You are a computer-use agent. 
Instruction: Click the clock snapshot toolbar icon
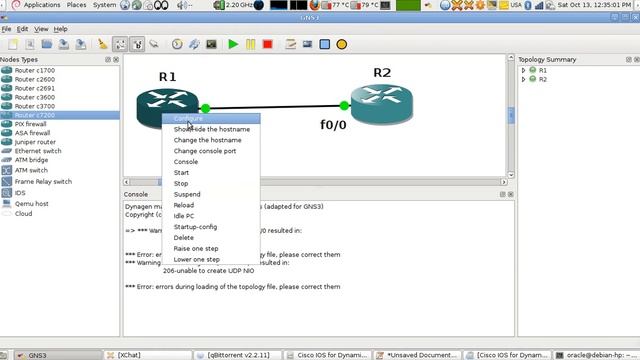(x=177, y=44)
